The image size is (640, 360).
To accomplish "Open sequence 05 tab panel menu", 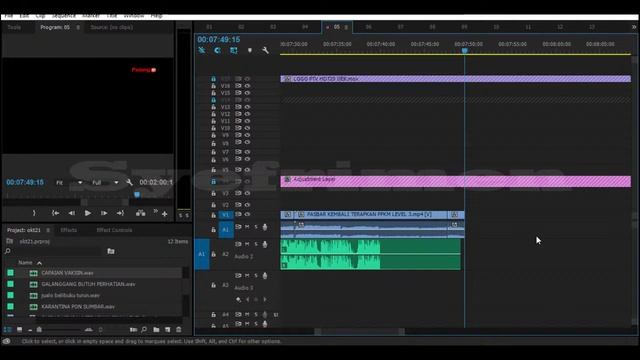I will click(x=346, y=27).
